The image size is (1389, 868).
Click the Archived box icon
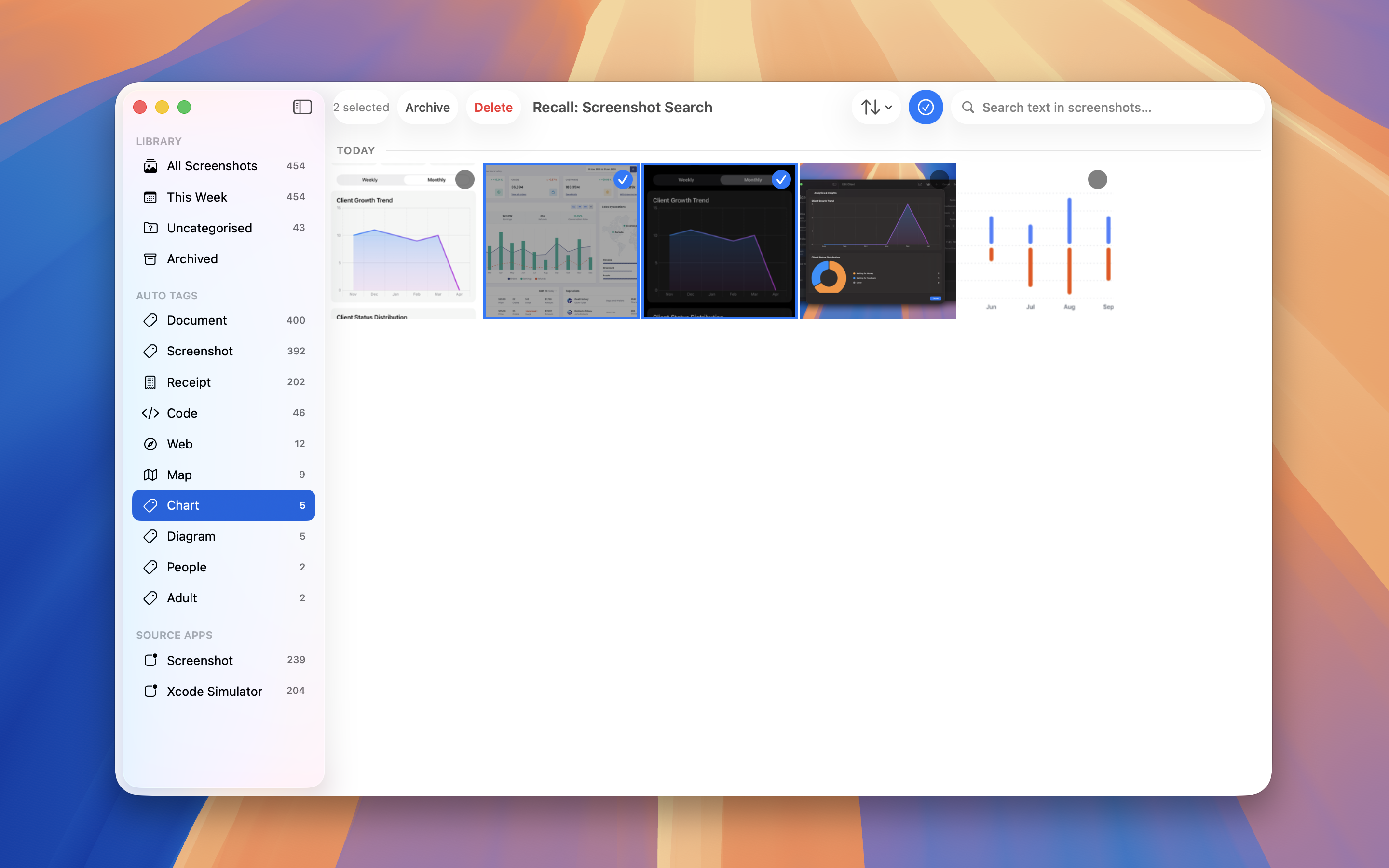150,259
